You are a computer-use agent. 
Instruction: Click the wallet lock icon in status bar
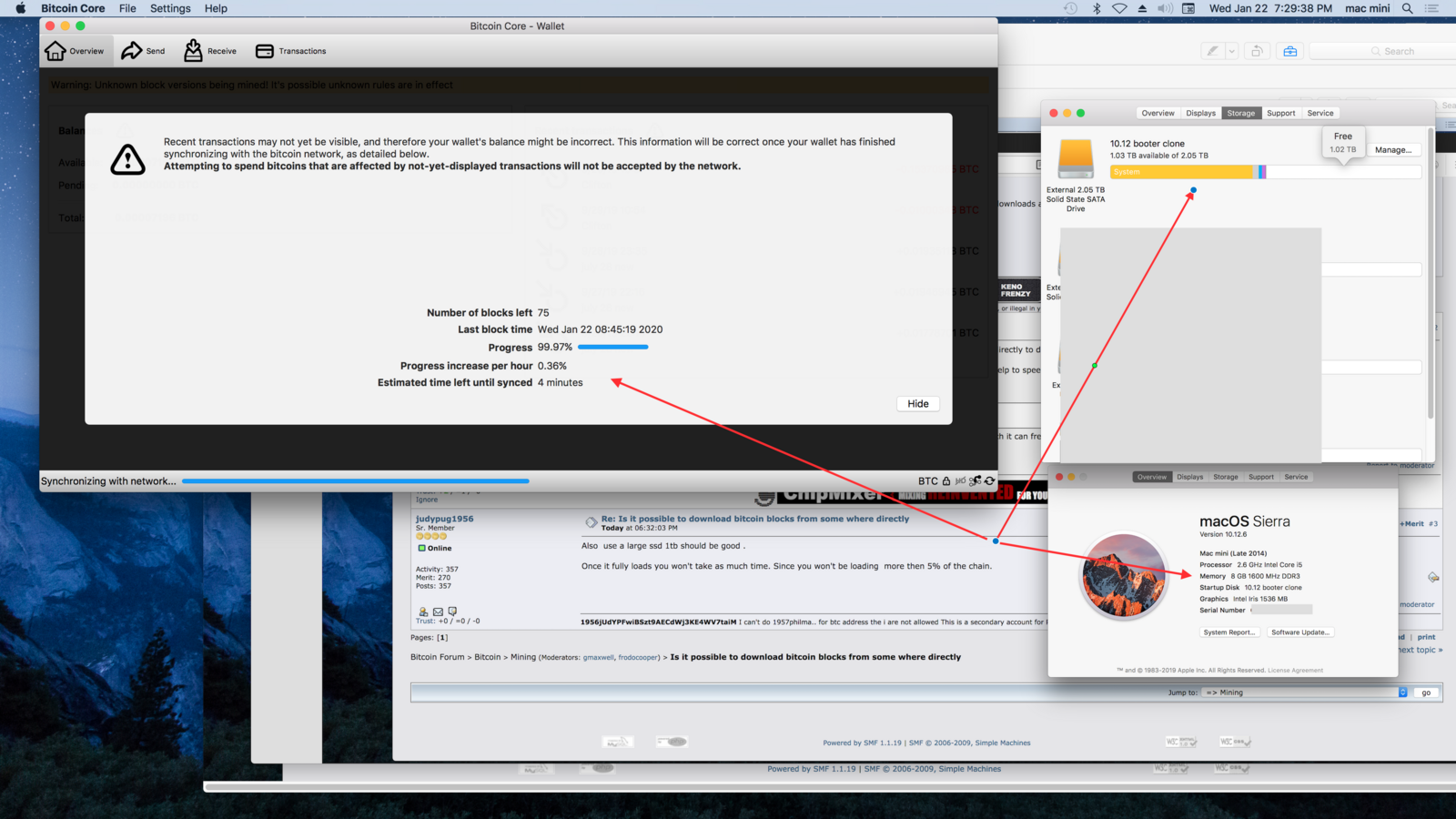point(946,480)
